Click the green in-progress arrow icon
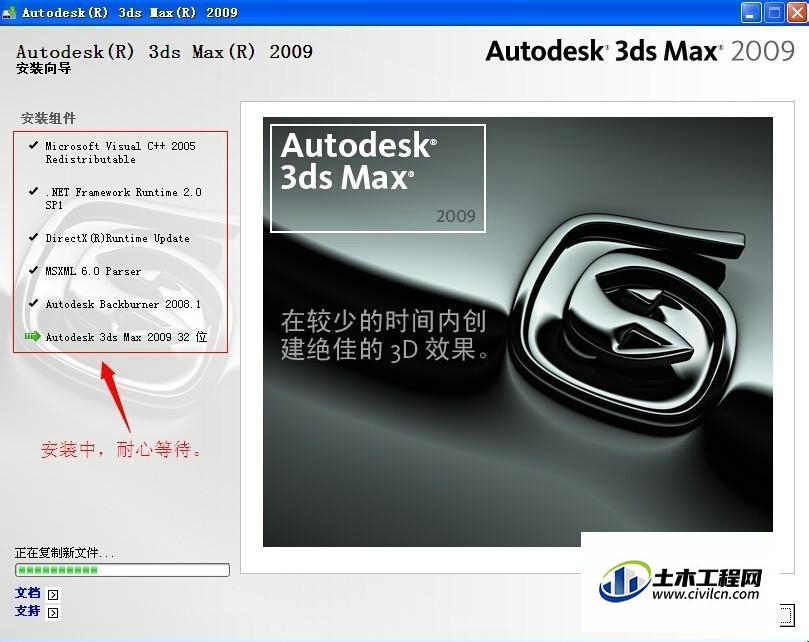Screen dimensions: 809x642 pyautogui.click(x=33, y=336)
